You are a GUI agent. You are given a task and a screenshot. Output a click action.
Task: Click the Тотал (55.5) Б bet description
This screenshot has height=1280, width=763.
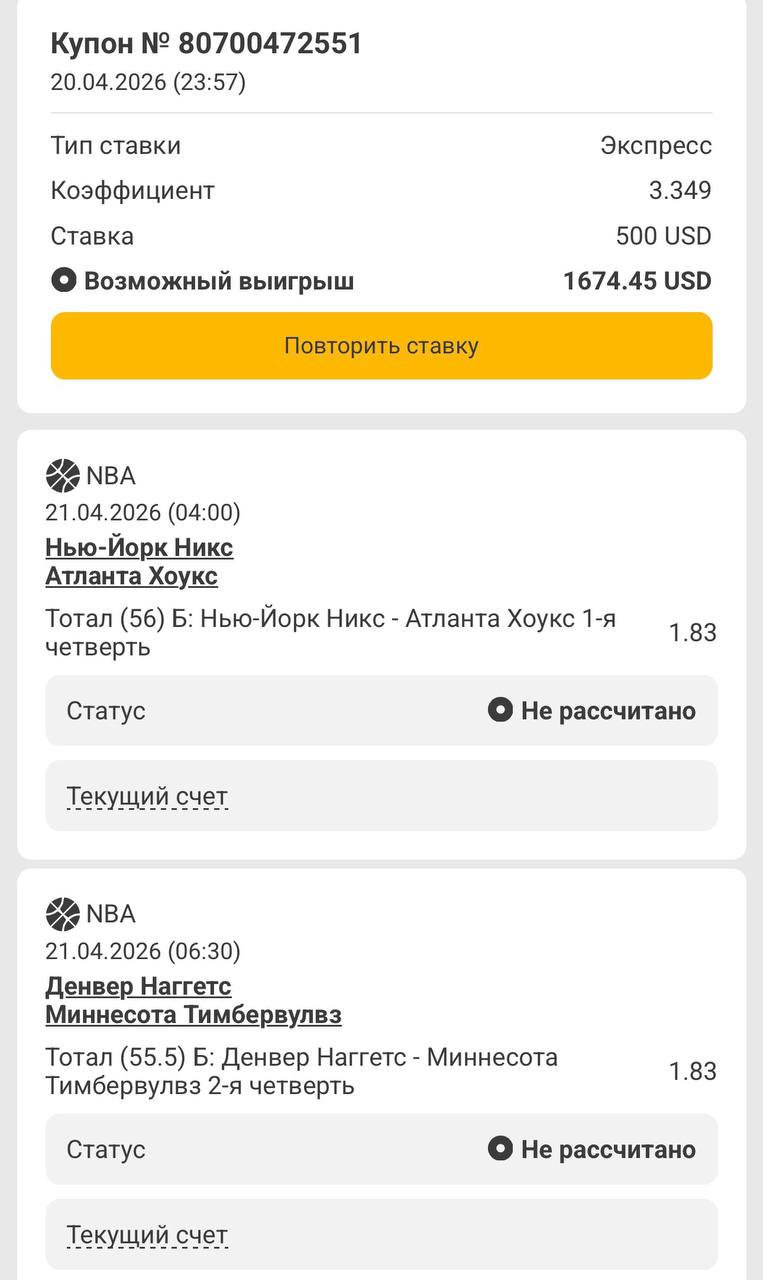pyautogui.click(x=301, y=1071)
